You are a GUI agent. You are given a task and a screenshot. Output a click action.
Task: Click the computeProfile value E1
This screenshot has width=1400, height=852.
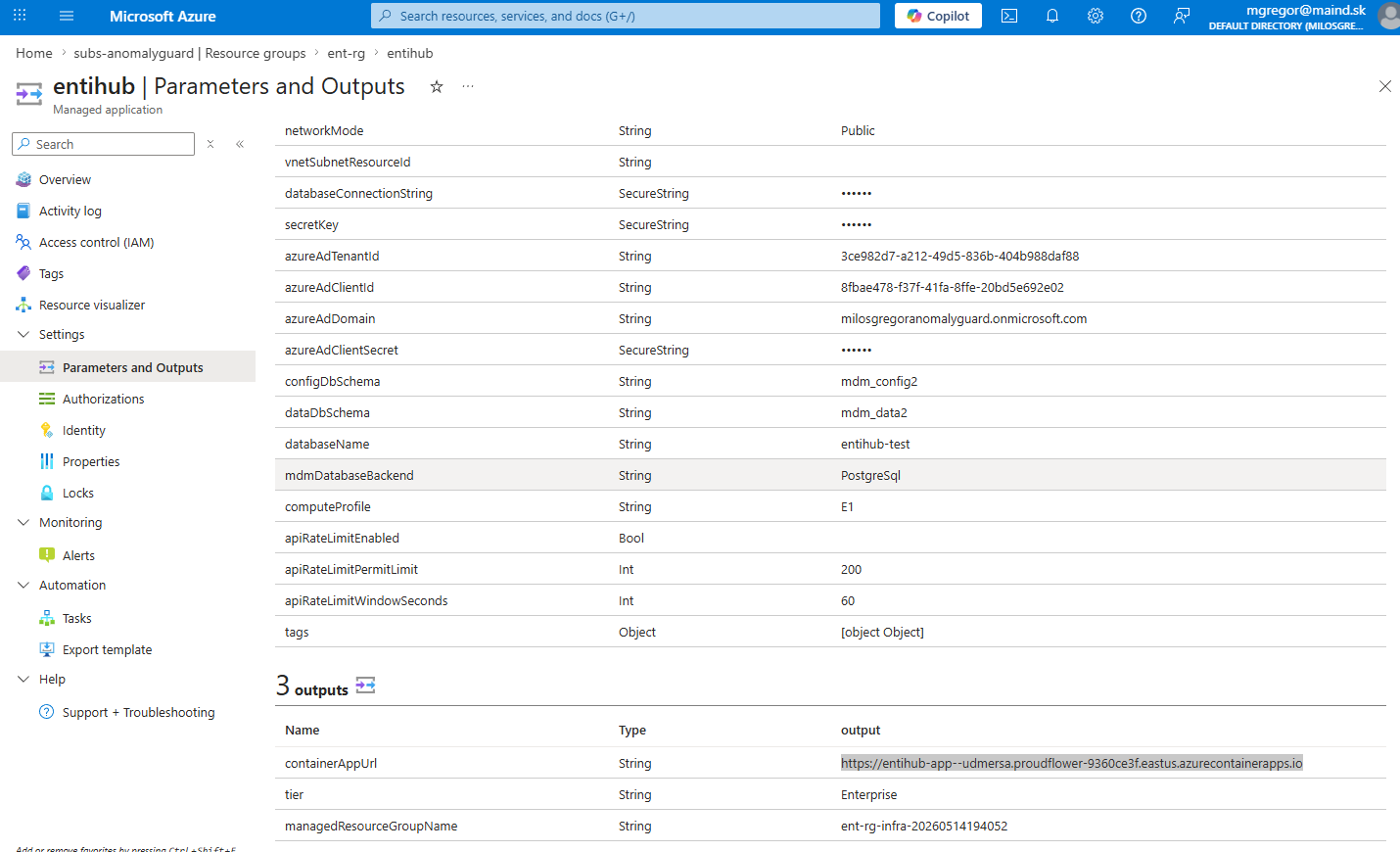(x=848, y=506)
